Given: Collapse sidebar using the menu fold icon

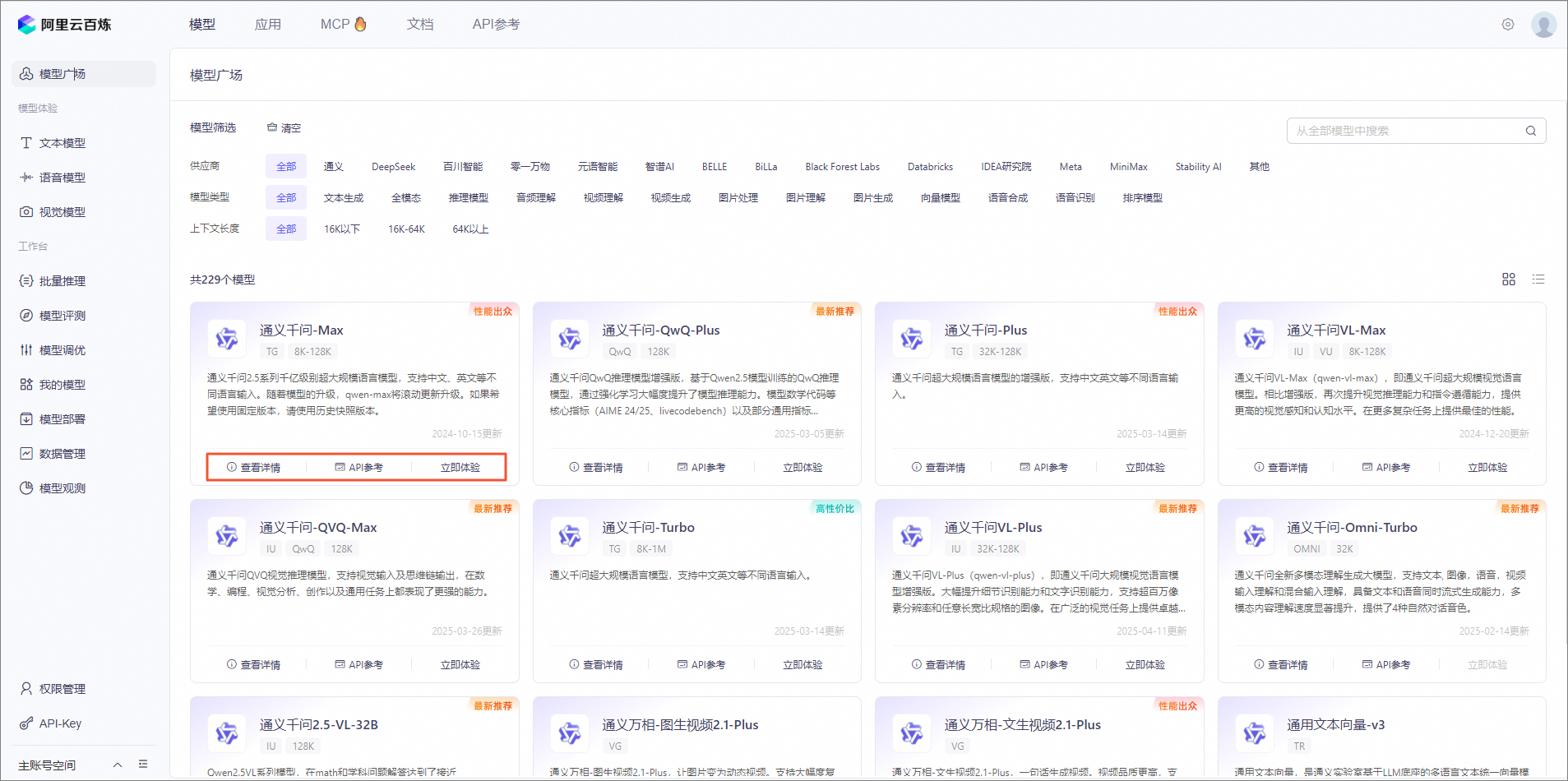Looking at the screenshot, I should (x=143, y=765).
